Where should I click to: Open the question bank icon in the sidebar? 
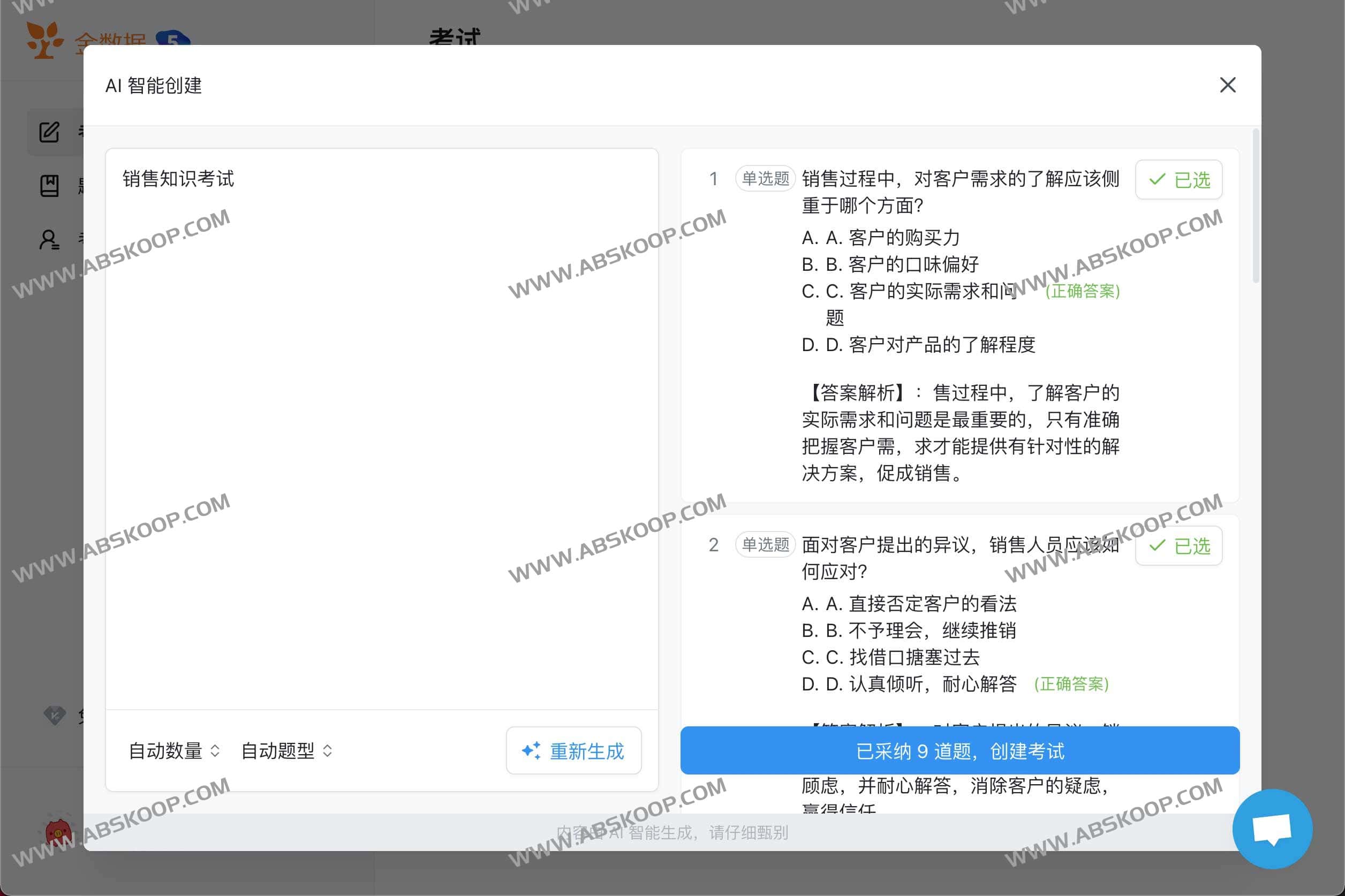[50, 185]
